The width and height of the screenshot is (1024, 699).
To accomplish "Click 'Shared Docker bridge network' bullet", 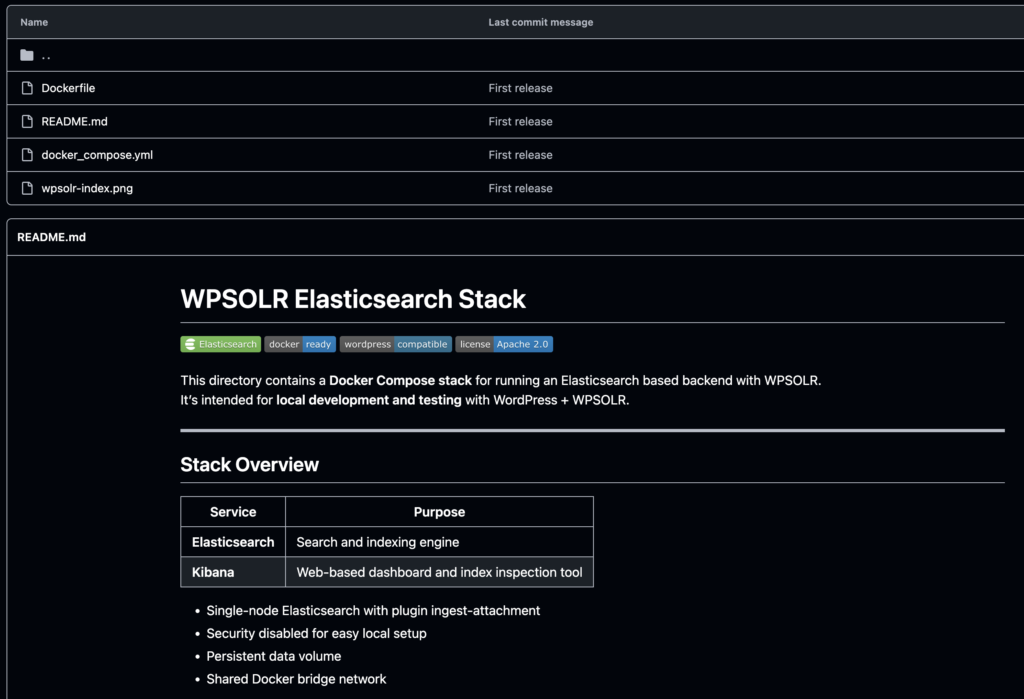I will pyautogui.click(x=296, y=679).
